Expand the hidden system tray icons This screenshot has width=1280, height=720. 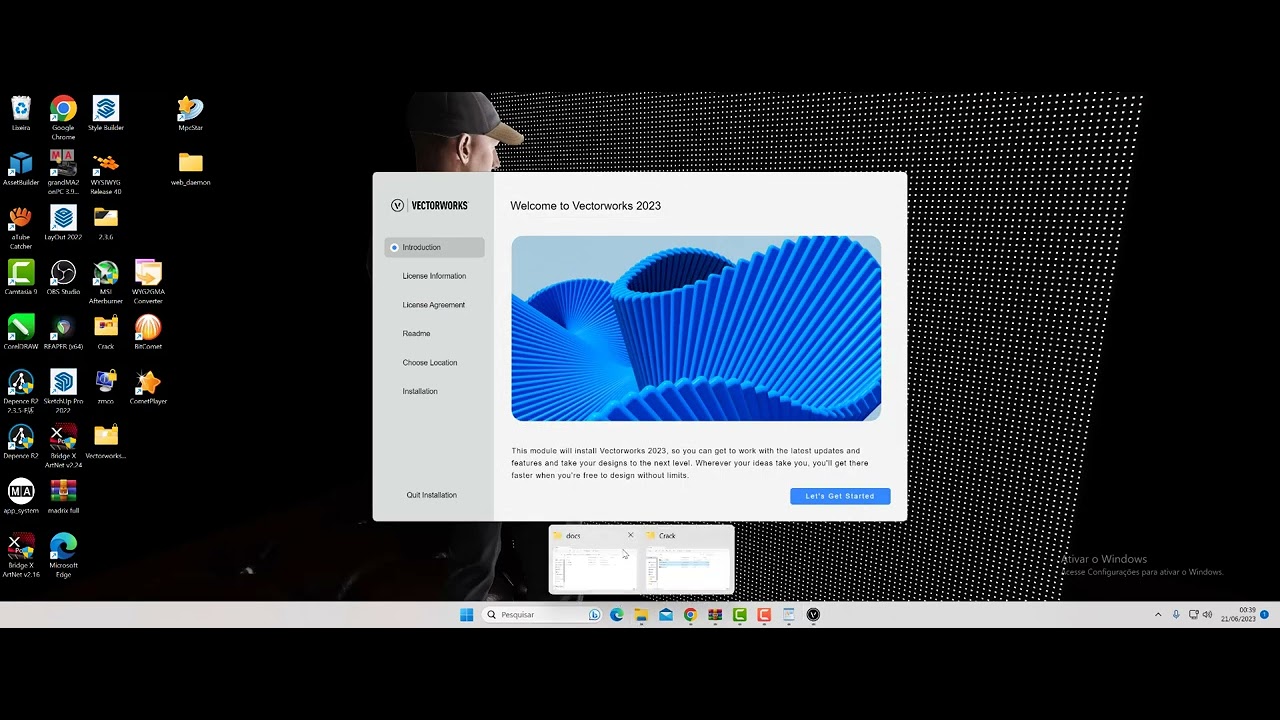(1158, 615)
